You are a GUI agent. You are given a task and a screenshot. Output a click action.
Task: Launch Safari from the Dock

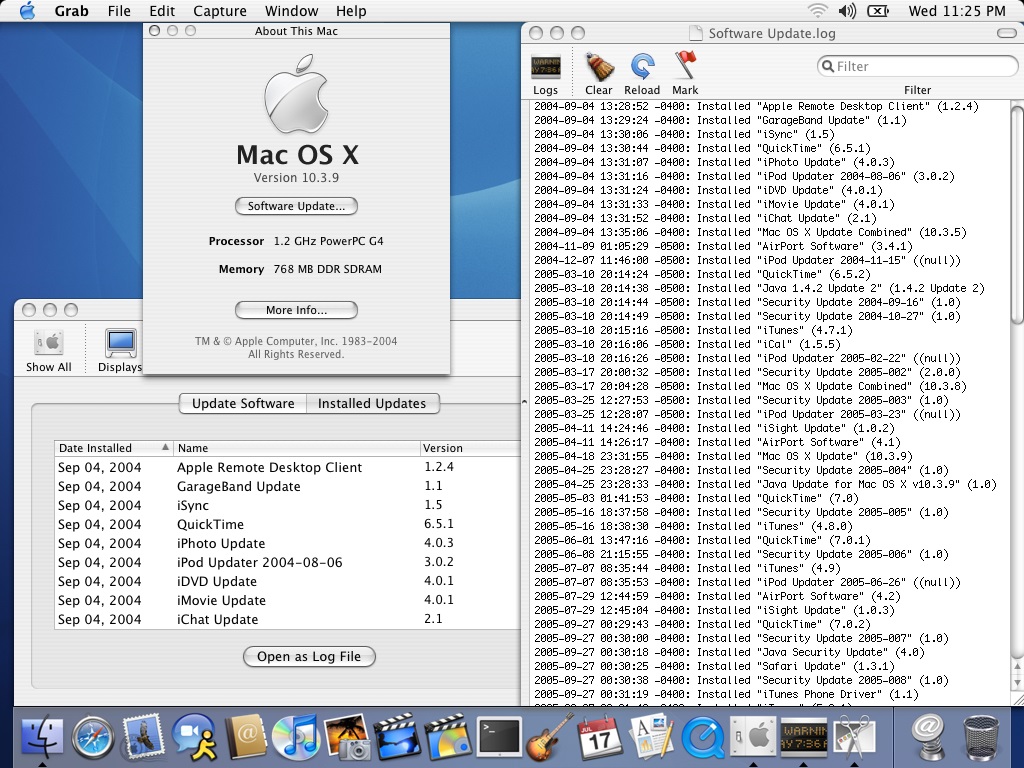[x=93, y=738]
